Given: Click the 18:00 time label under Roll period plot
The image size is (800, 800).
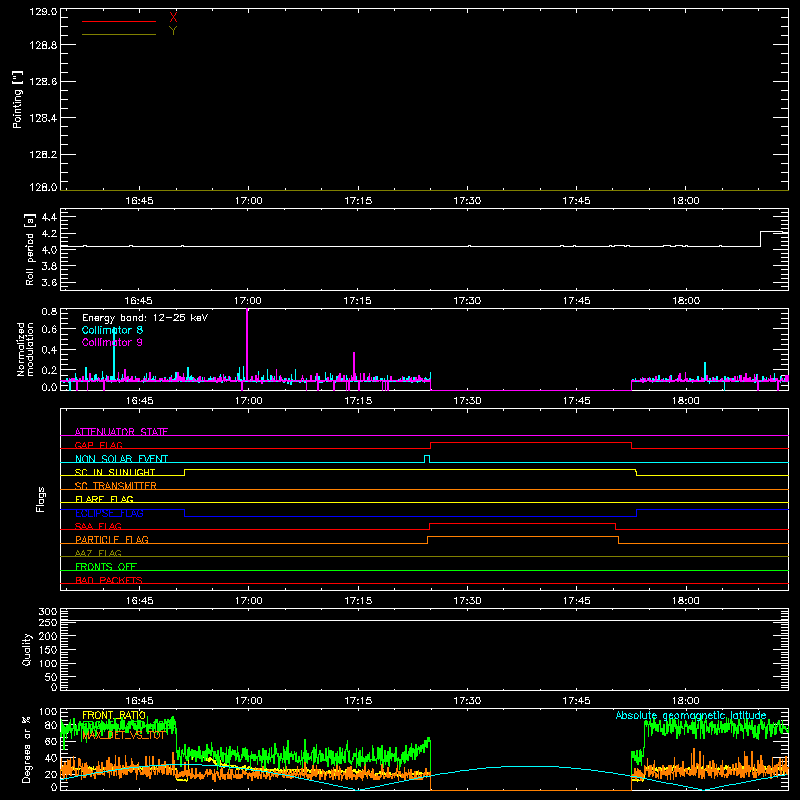Looking at the screenshot, I should click(x=686, y=301).
